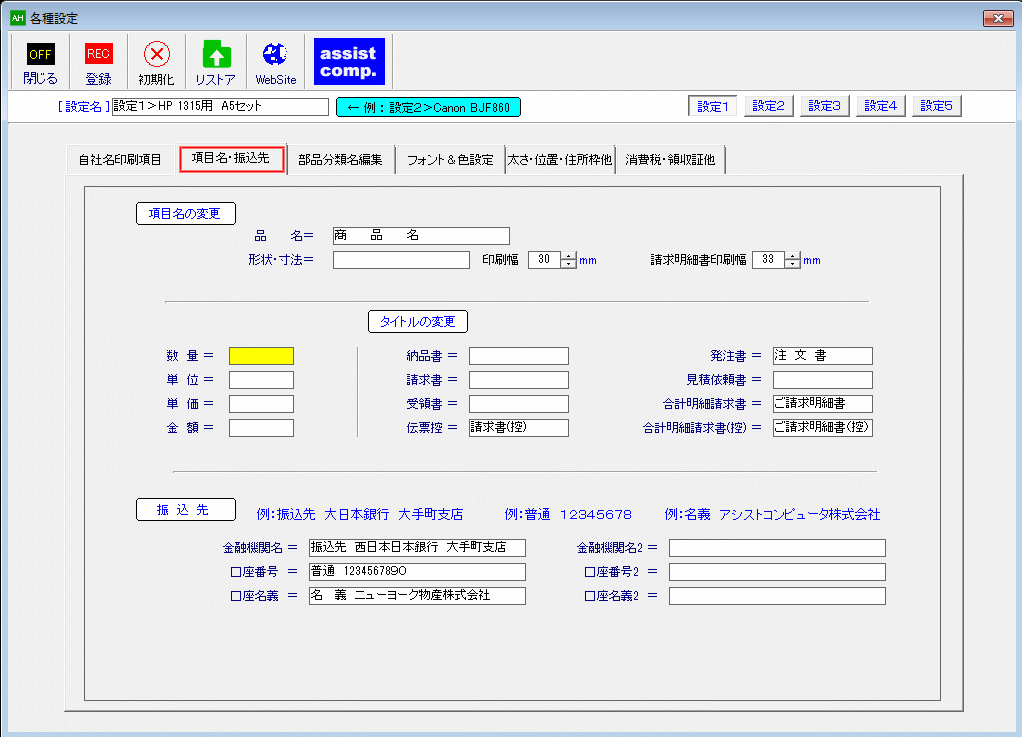The width and height of the screenshot is (1022, 737).
Task: Click the 金融機関名2 input field
Action: pyautogui.click(x=777, y=548)
